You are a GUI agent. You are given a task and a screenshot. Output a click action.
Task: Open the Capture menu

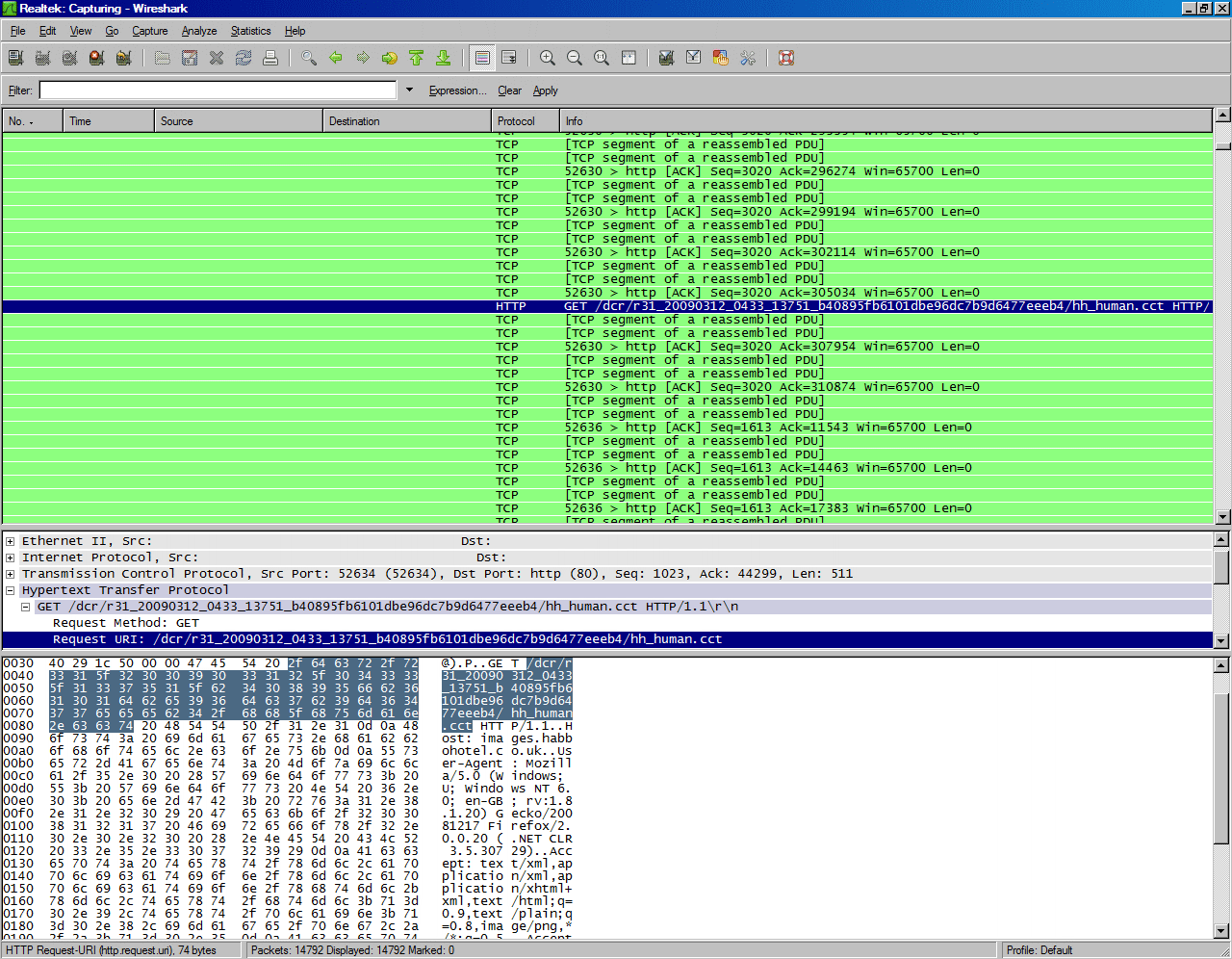(x=150, y=31)
